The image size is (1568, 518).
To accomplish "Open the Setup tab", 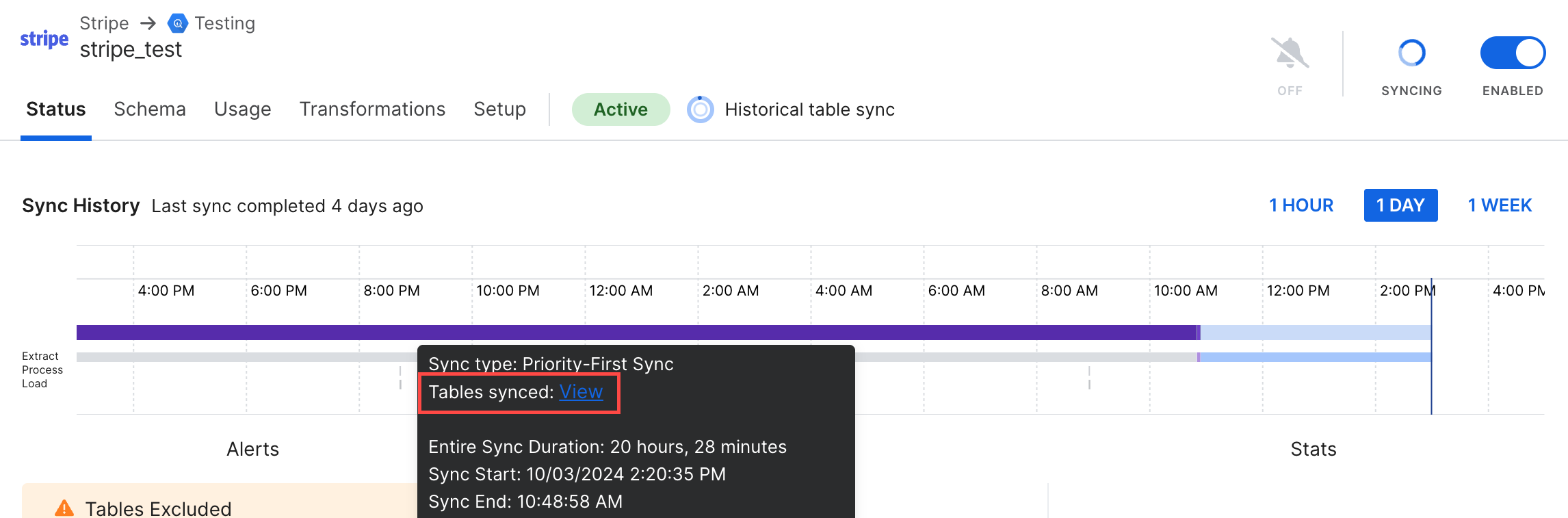I will coord(499,109).
